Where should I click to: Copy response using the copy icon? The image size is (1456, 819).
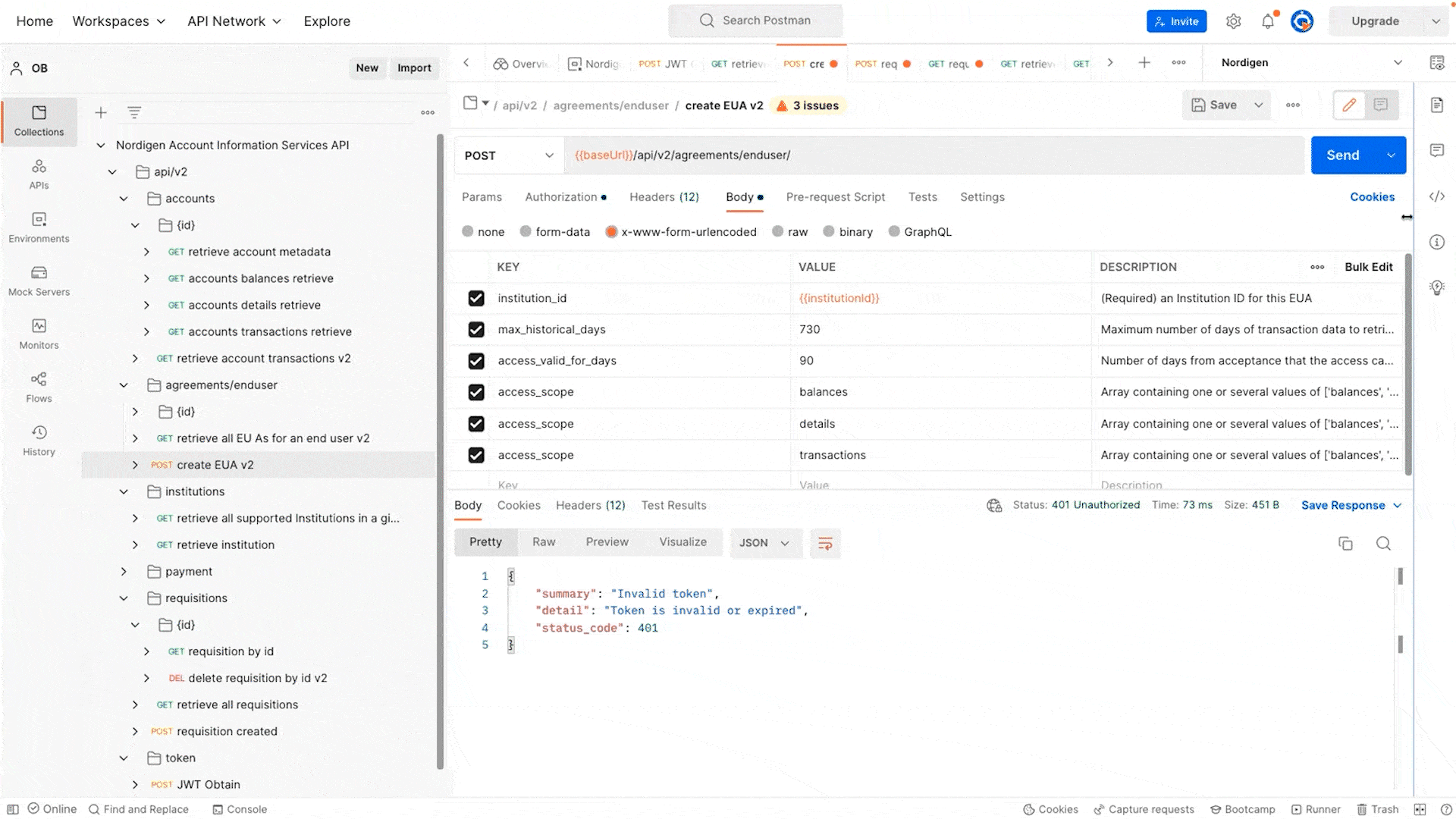1345,543
